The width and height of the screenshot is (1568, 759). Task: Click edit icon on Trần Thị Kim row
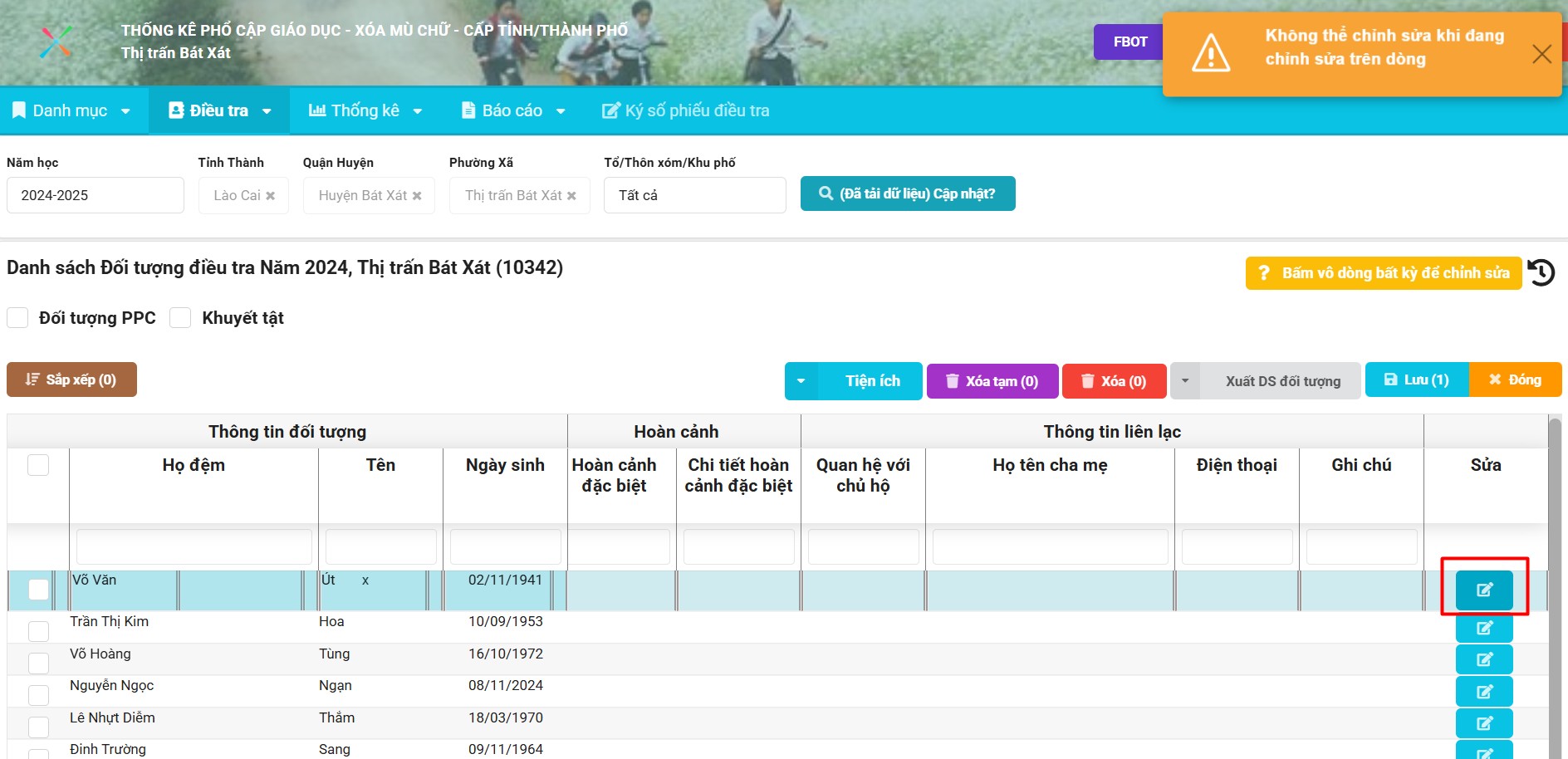[1484, 628]
